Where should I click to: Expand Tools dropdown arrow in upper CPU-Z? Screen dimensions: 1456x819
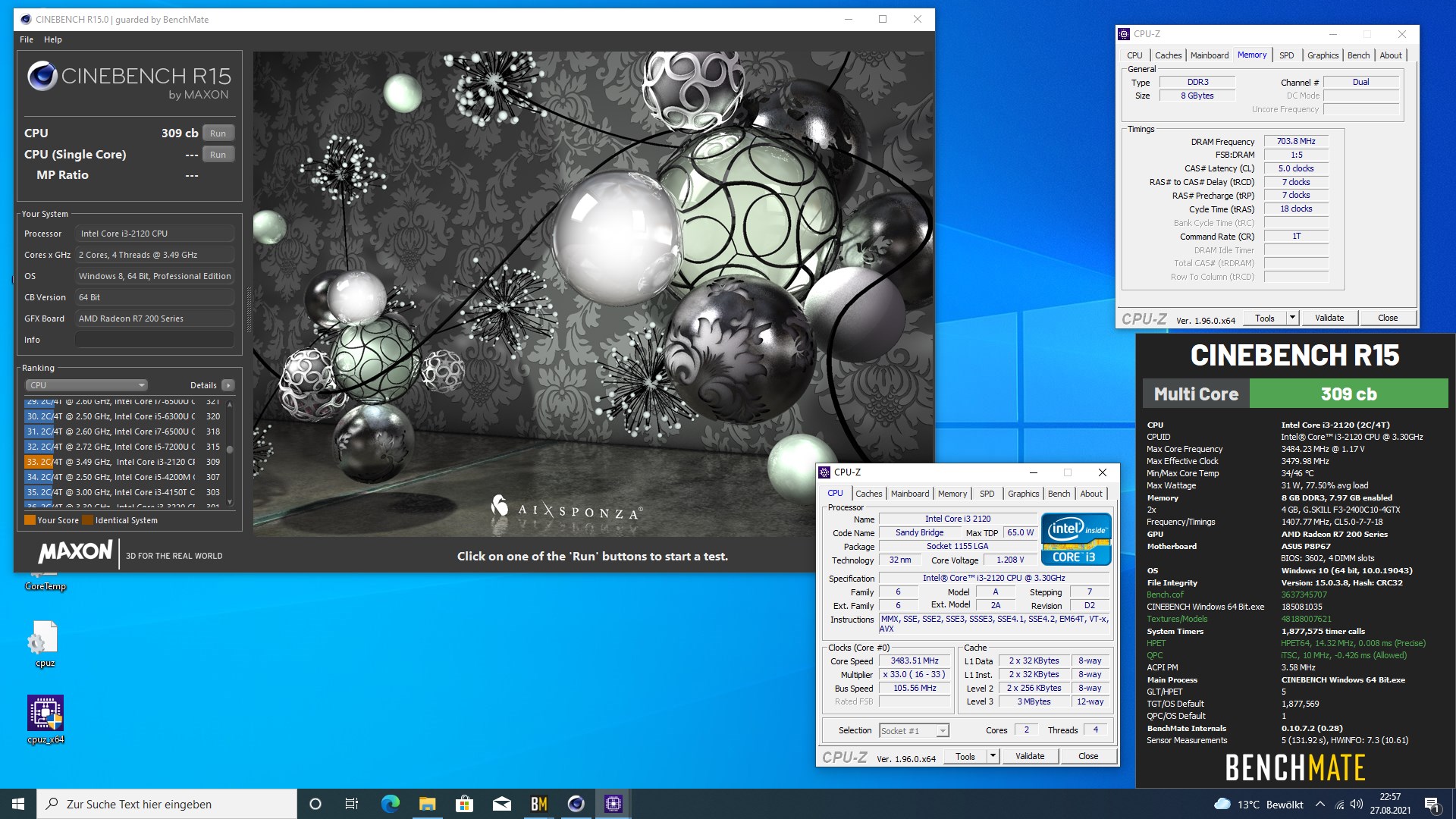1293,318
